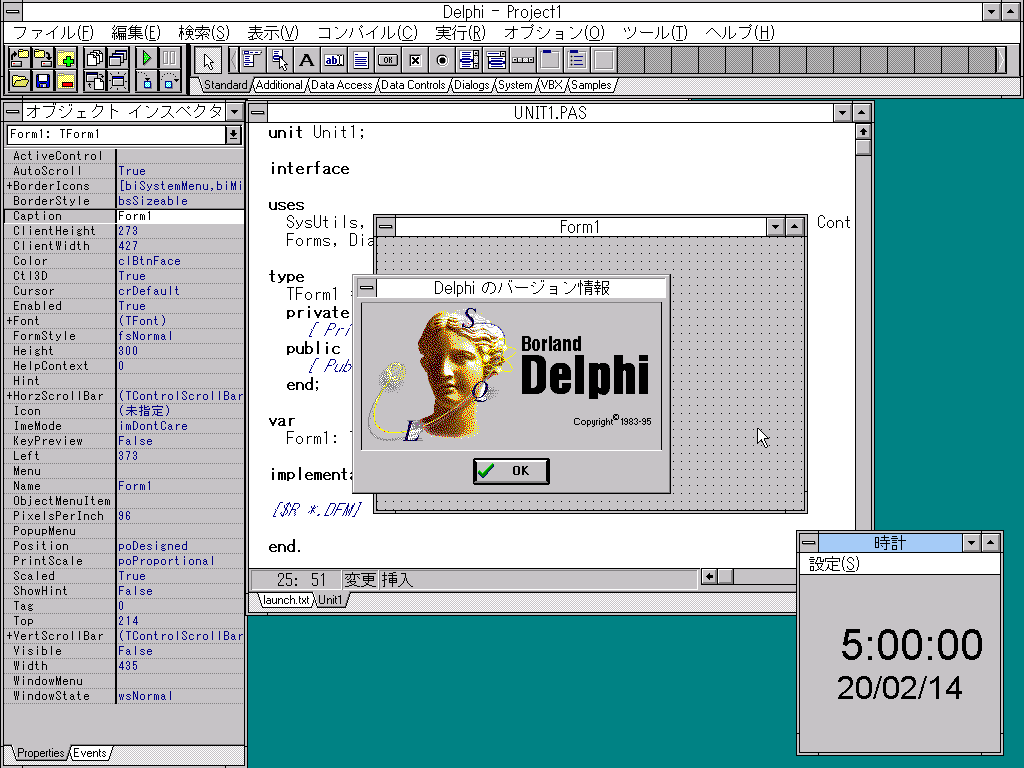Switch to the Dialogs palette tab
The width and height of the screenshot is (1024, 768).
(470, 85)
